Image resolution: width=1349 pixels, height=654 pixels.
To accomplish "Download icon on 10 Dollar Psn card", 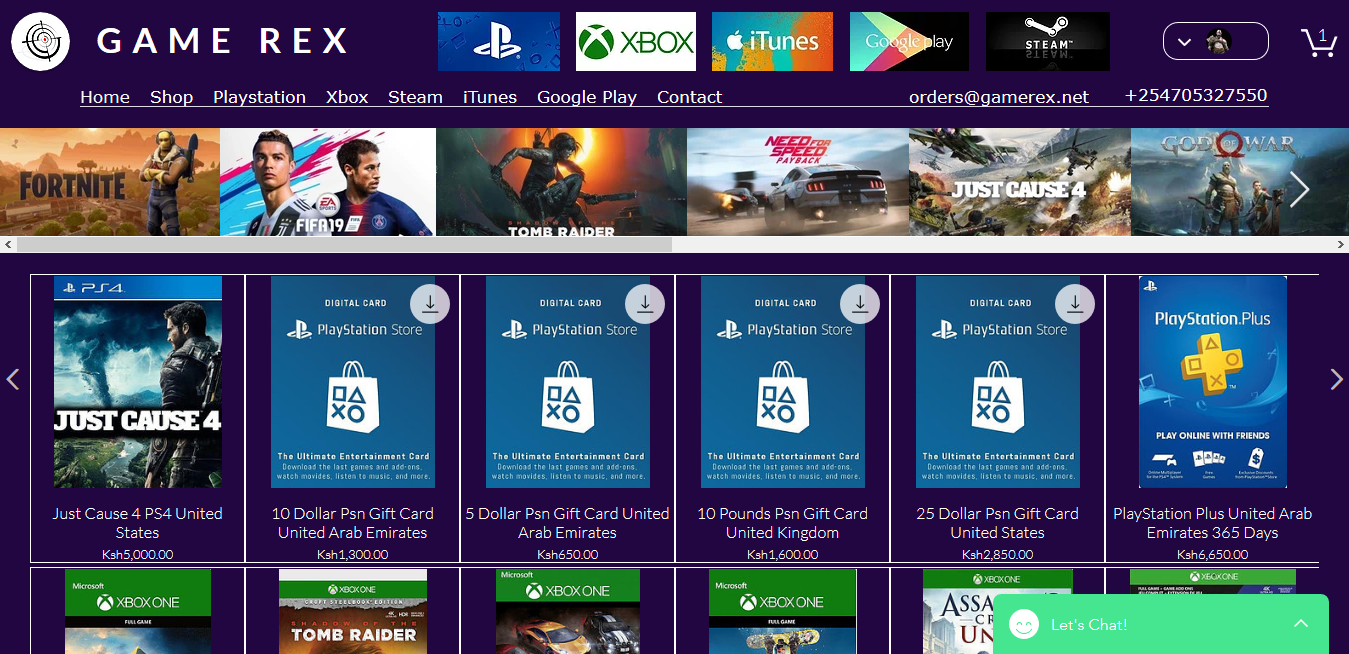I will [x=430, y=304].
